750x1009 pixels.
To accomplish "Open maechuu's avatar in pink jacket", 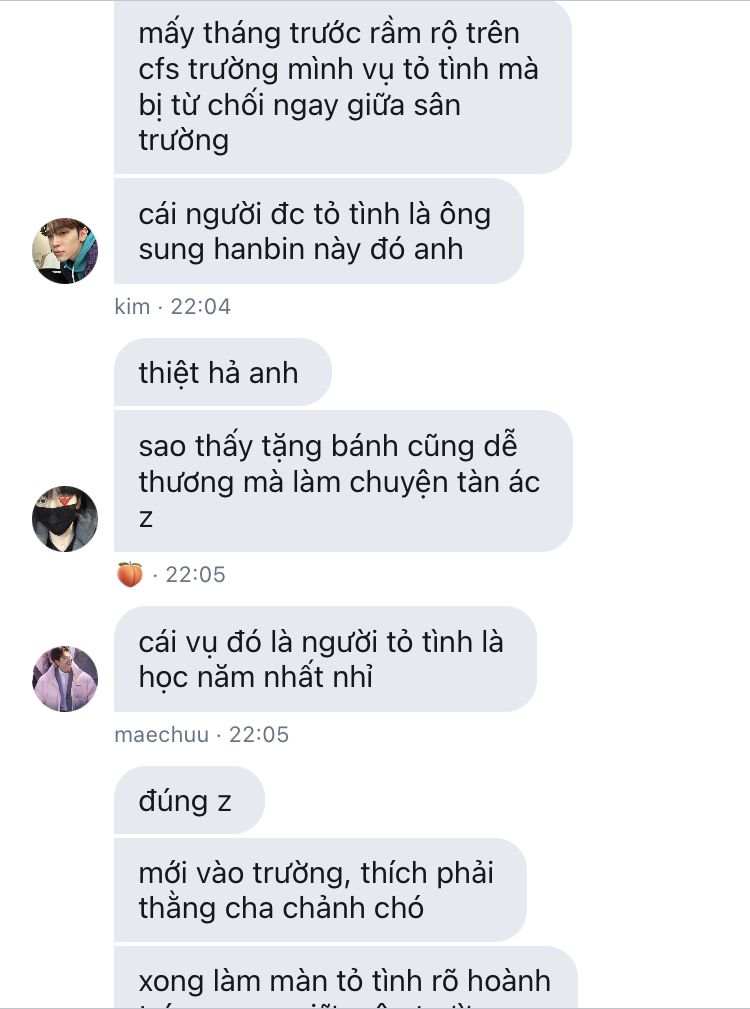I will 65,679.
